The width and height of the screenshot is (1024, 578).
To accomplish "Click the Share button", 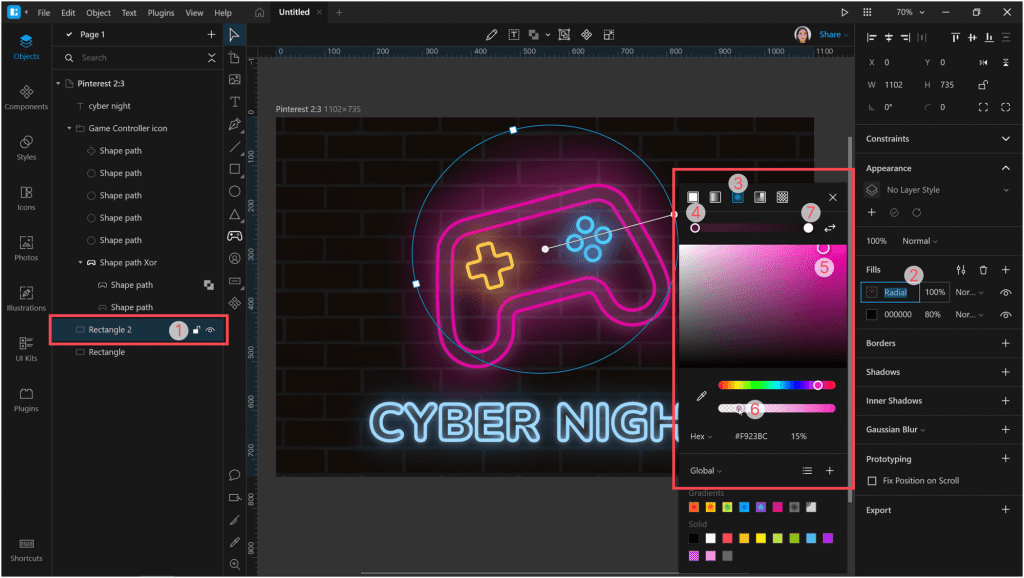I will click(833, 35).
